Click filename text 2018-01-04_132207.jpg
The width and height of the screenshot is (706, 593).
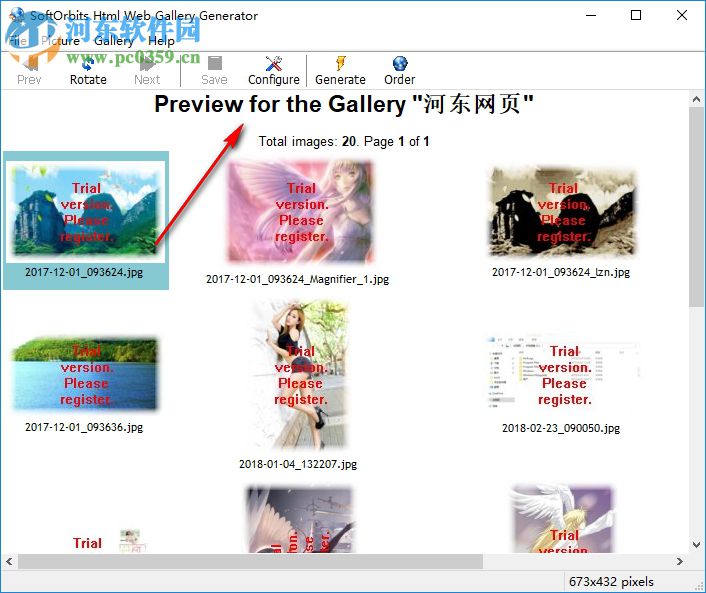click(298, 464)
